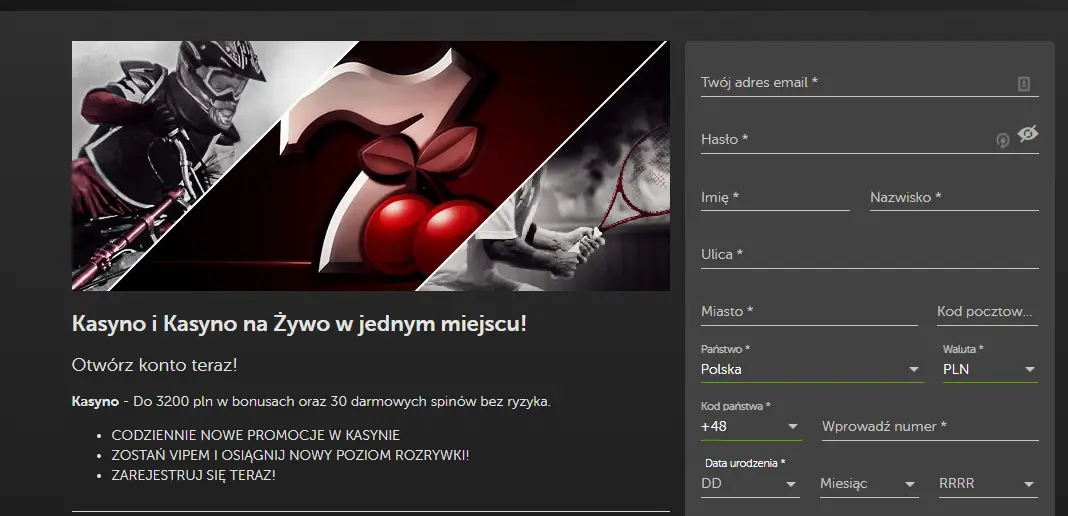Viewport: 1068px width, 516px height.
Task: Open the Waluta dropdown showing PLN
Action: tap(990, 370)
